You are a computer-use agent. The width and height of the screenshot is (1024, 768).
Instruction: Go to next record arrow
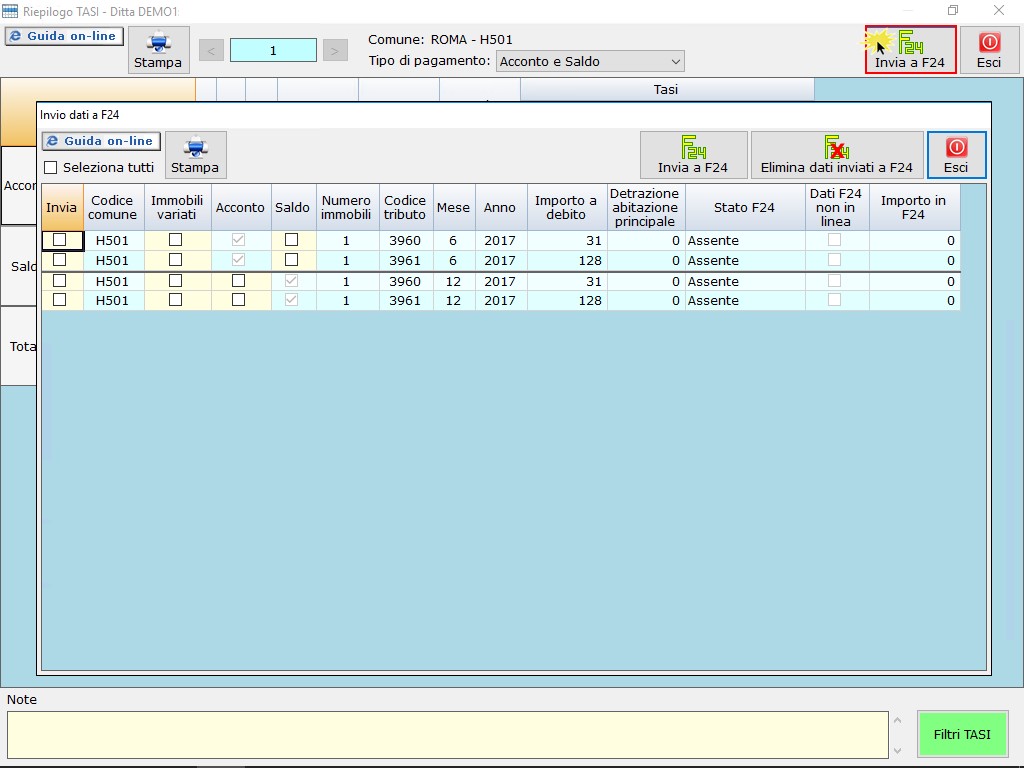pos(335,50)
